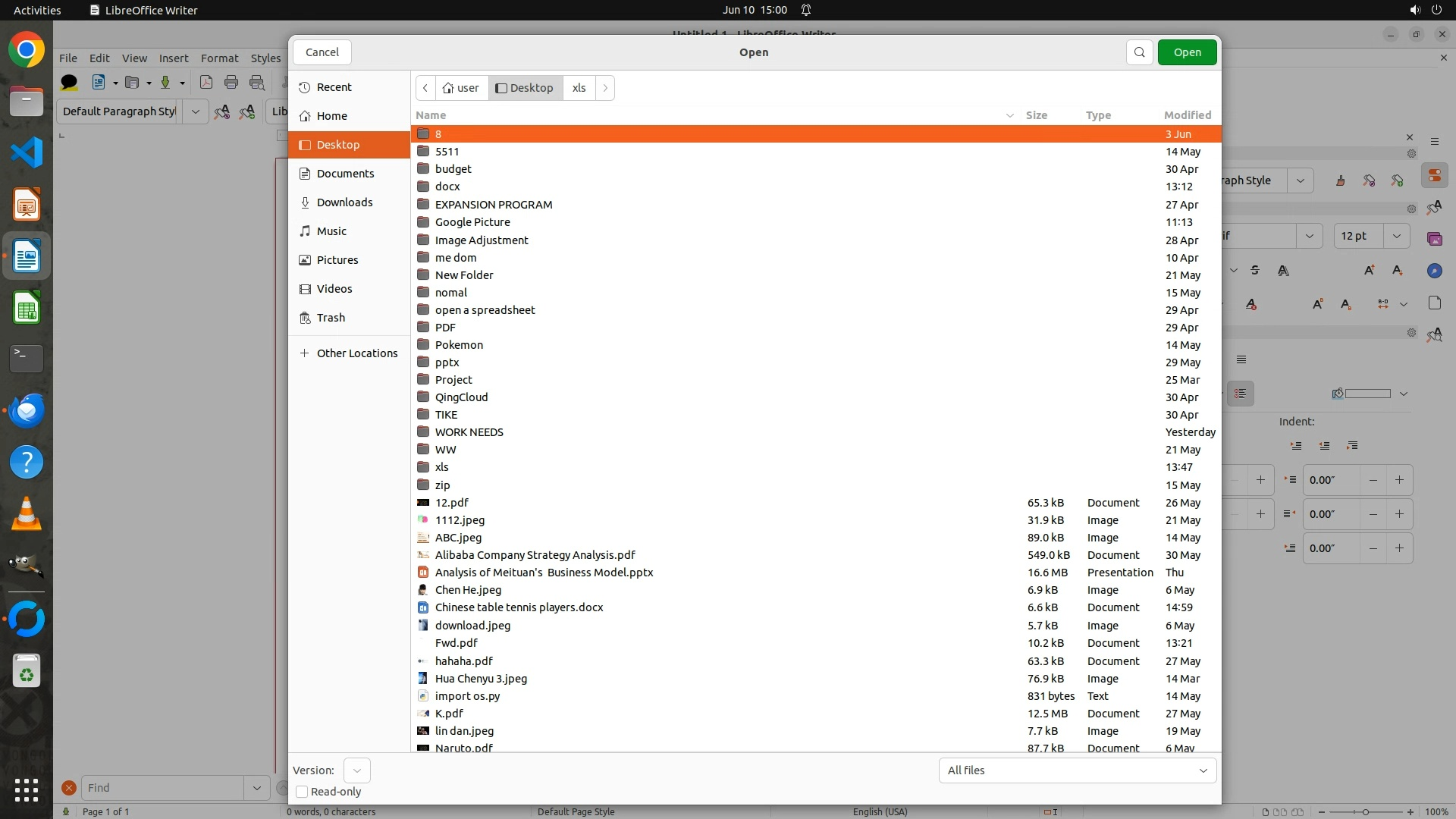Click the green Open button

coord(1187,52)
